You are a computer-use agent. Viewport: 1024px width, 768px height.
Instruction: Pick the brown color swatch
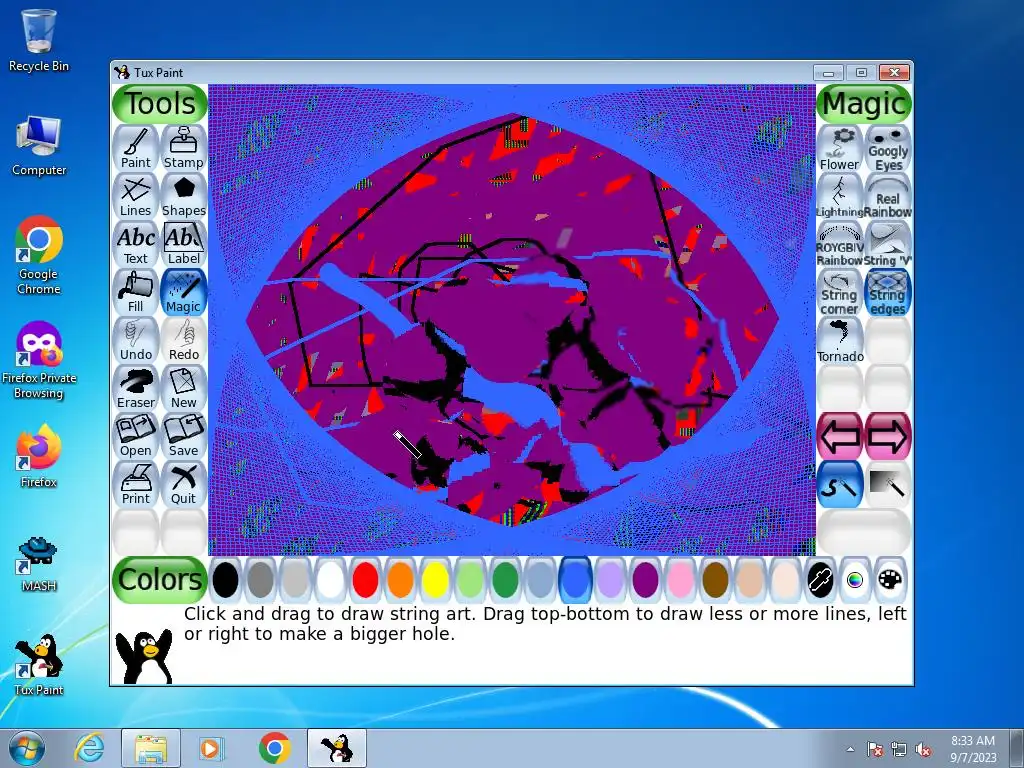715,579
